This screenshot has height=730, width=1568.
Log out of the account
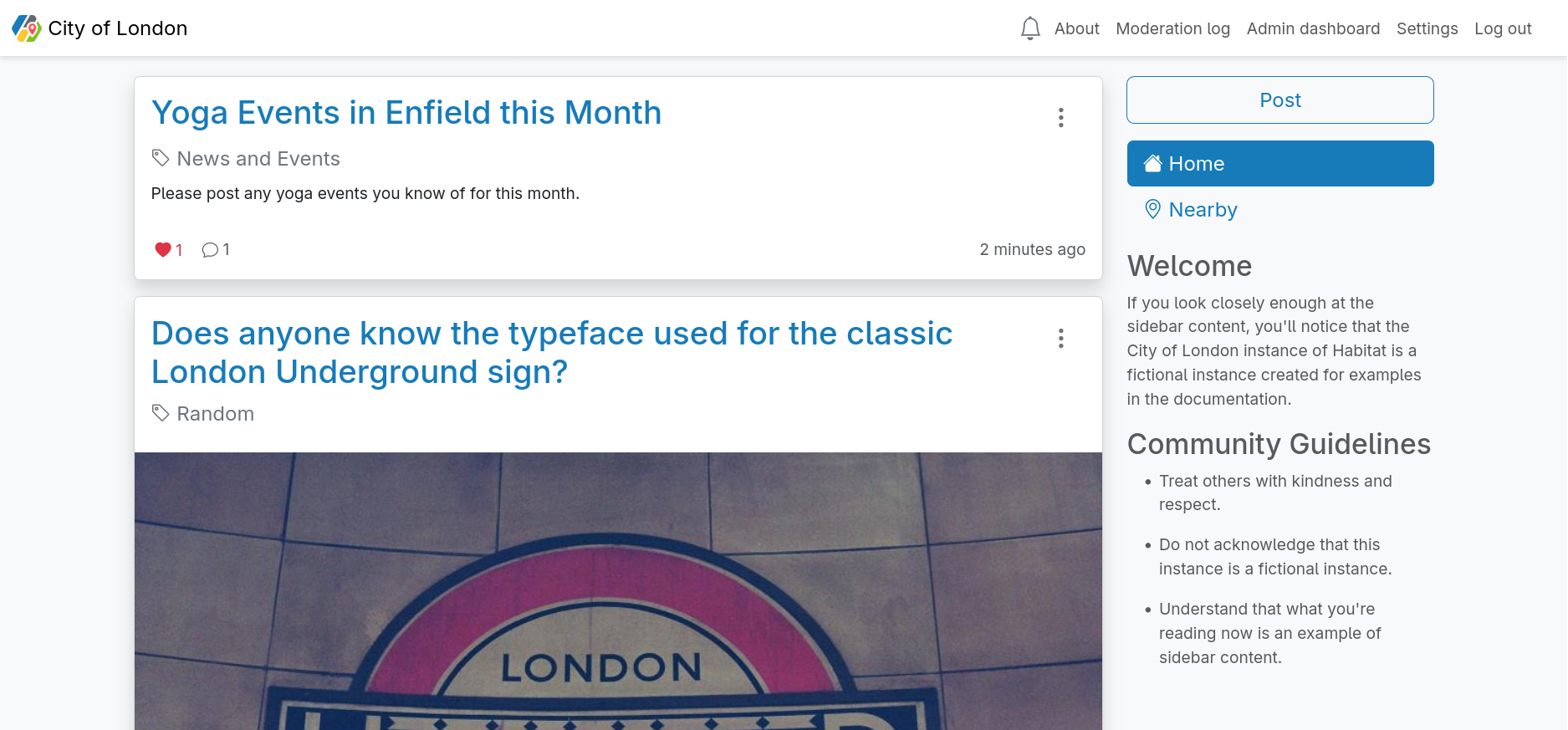coord(1503,28)
